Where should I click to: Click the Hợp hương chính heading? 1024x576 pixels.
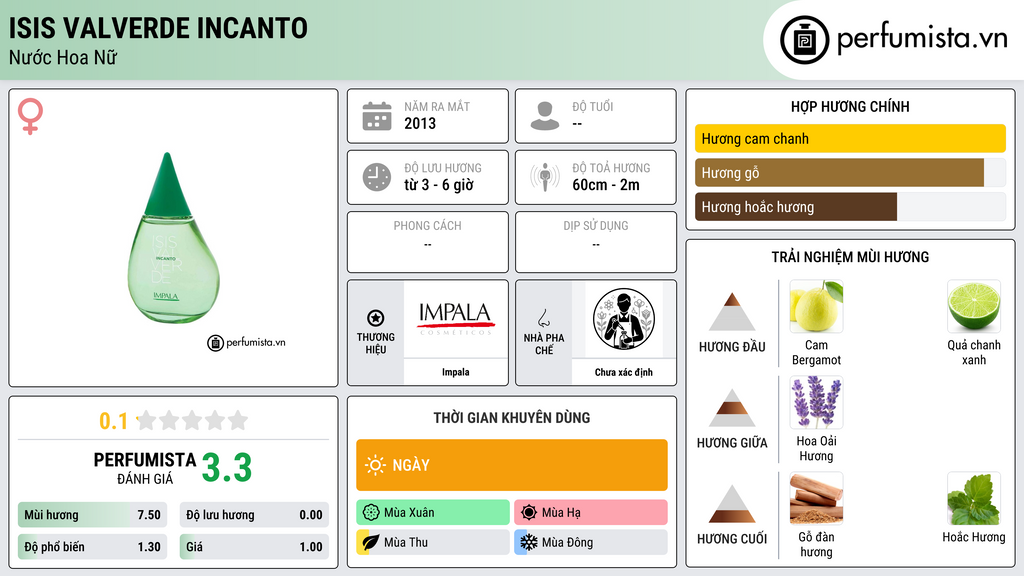point(850,106)
